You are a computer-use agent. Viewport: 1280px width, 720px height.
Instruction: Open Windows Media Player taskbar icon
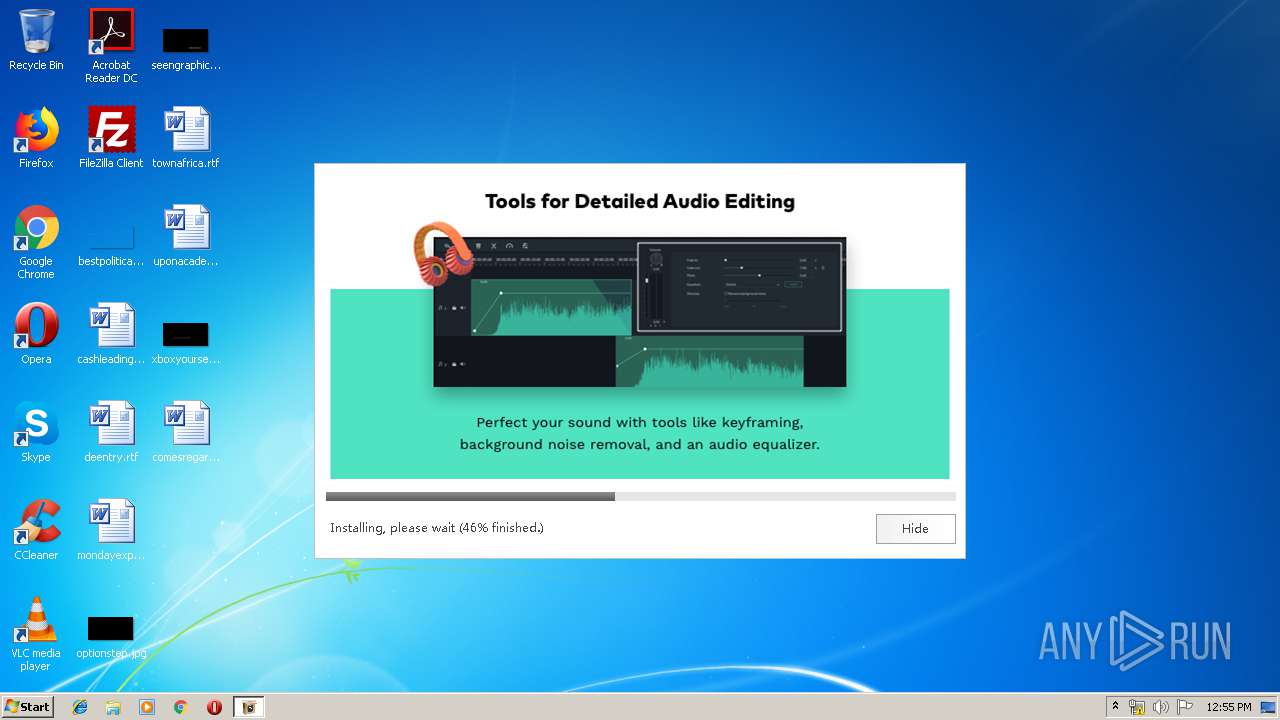(147, 707)
